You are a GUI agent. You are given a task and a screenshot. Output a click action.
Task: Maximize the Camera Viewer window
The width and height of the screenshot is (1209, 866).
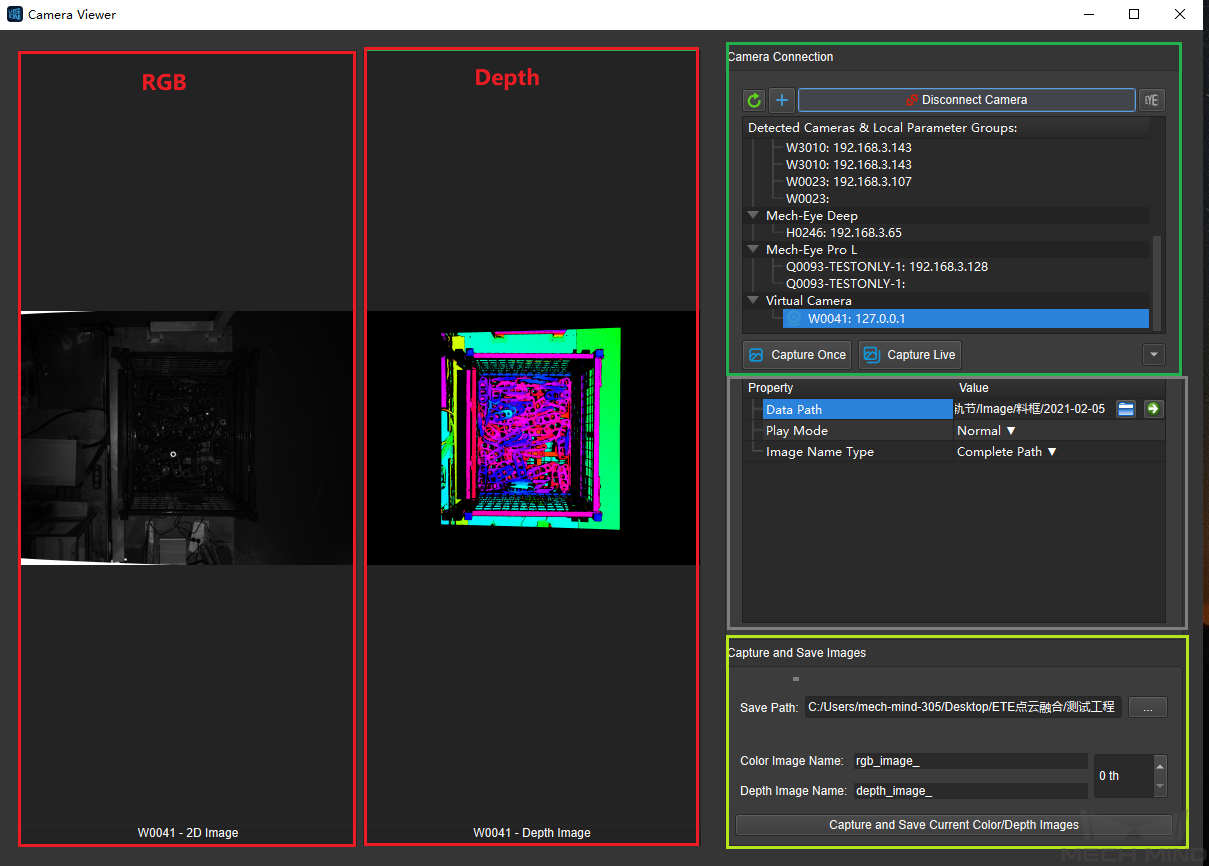pyautogui.click(x=1134, y=14)
